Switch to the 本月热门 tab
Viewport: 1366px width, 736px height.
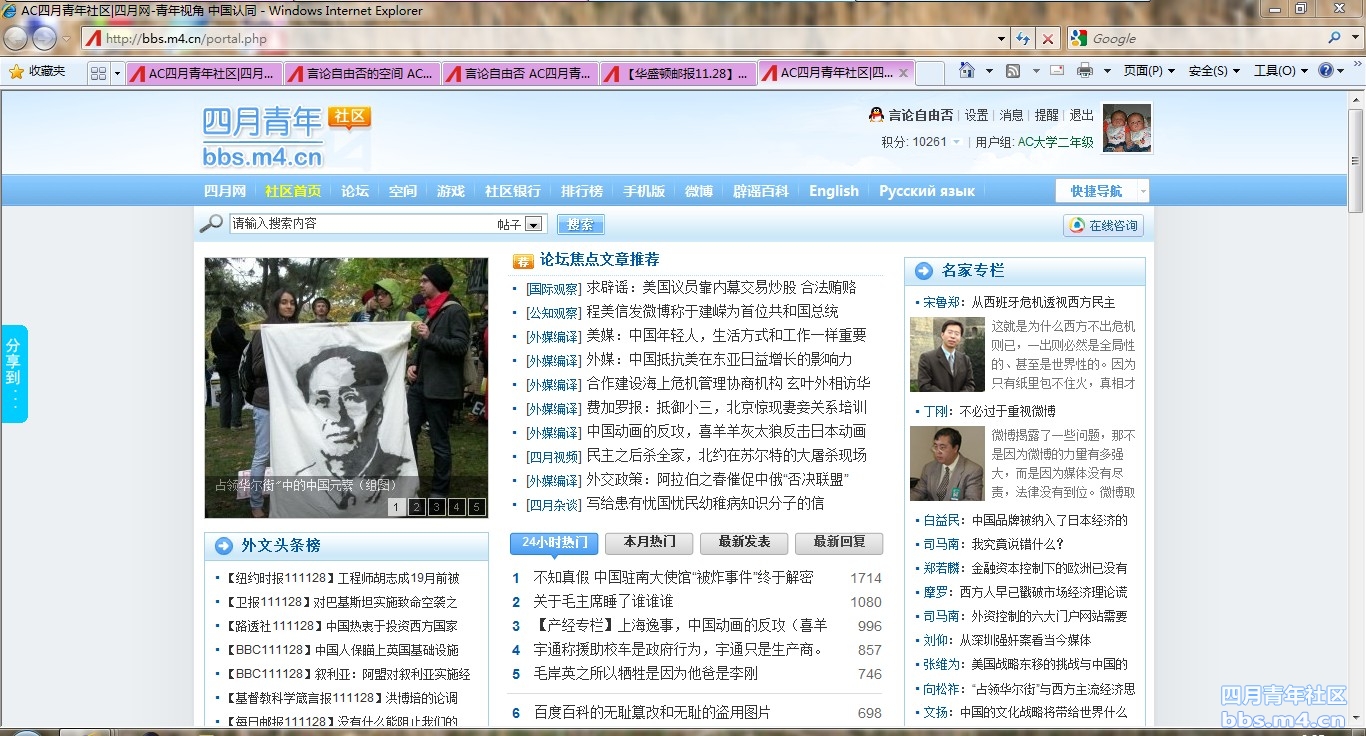click(x=649, y=542)
